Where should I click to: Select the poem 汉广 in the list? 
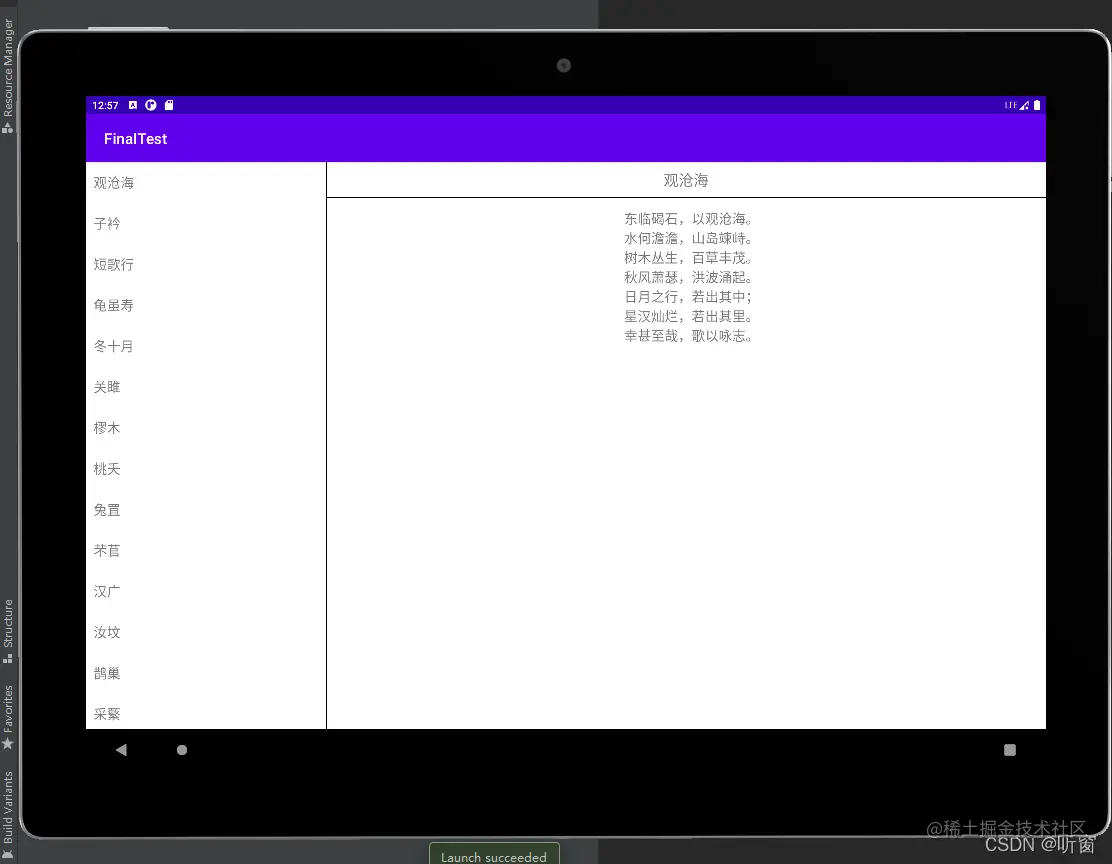[x=206, y=592]
